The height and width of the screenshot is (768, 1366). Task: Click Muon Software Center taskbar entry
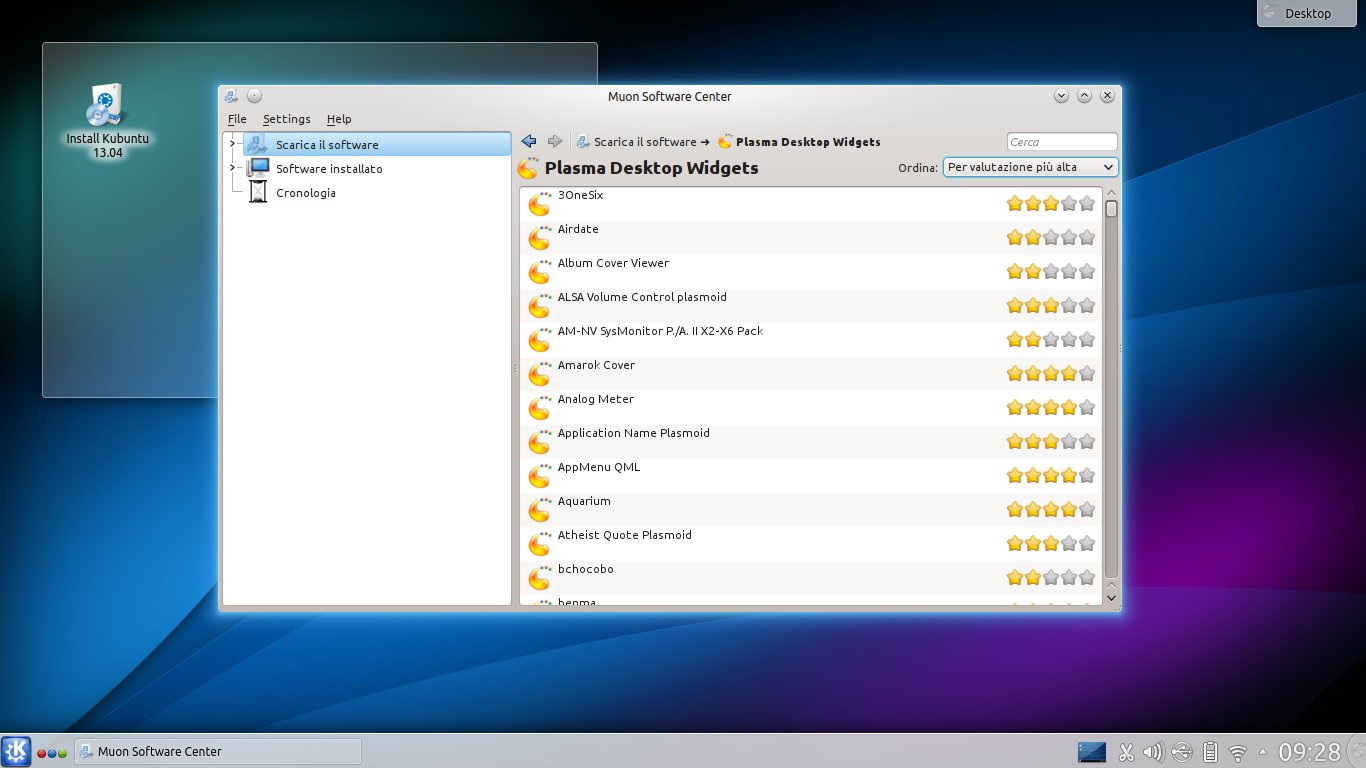tap(218, 751)
